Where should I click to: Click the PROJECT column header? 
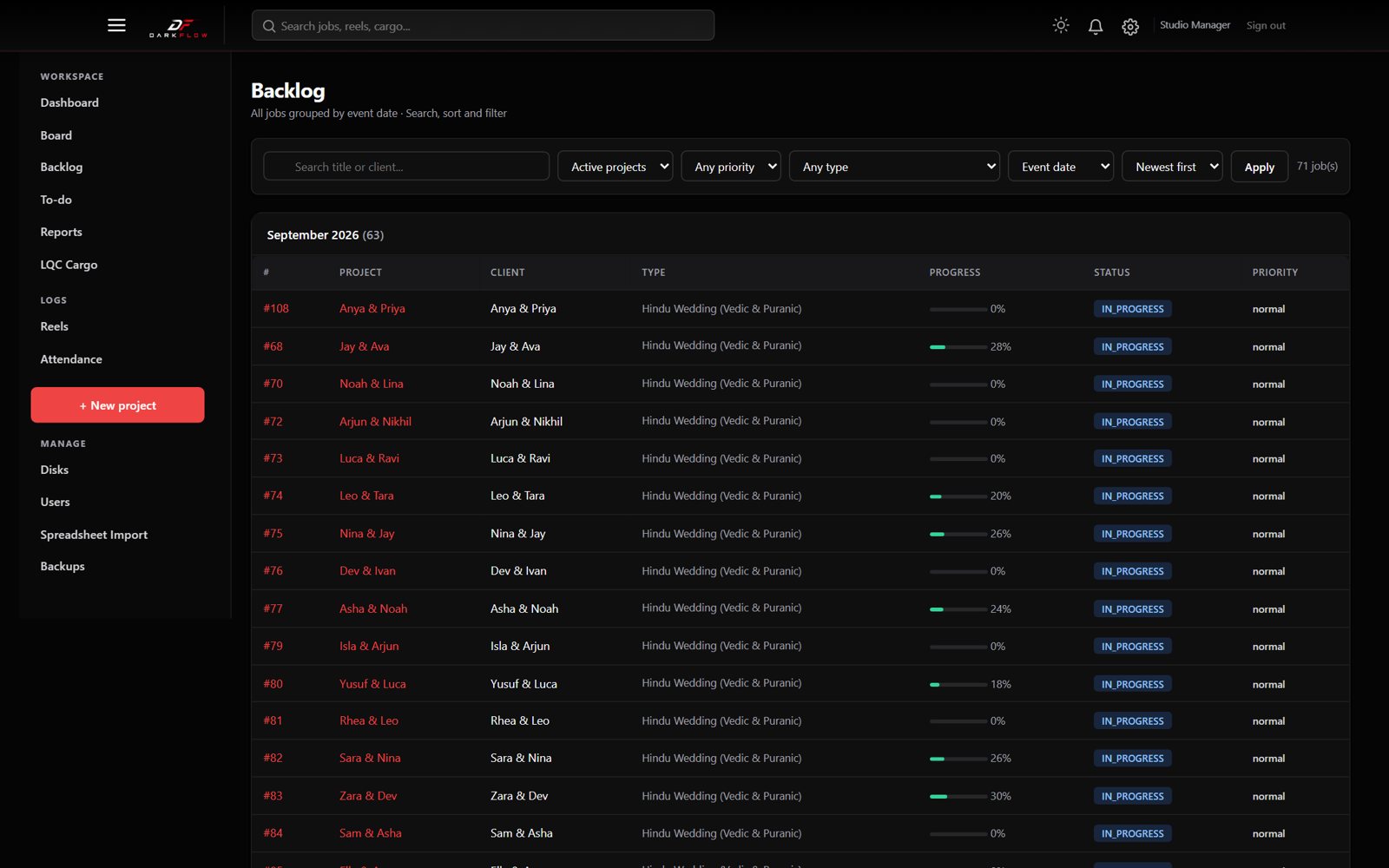[360, 273]
